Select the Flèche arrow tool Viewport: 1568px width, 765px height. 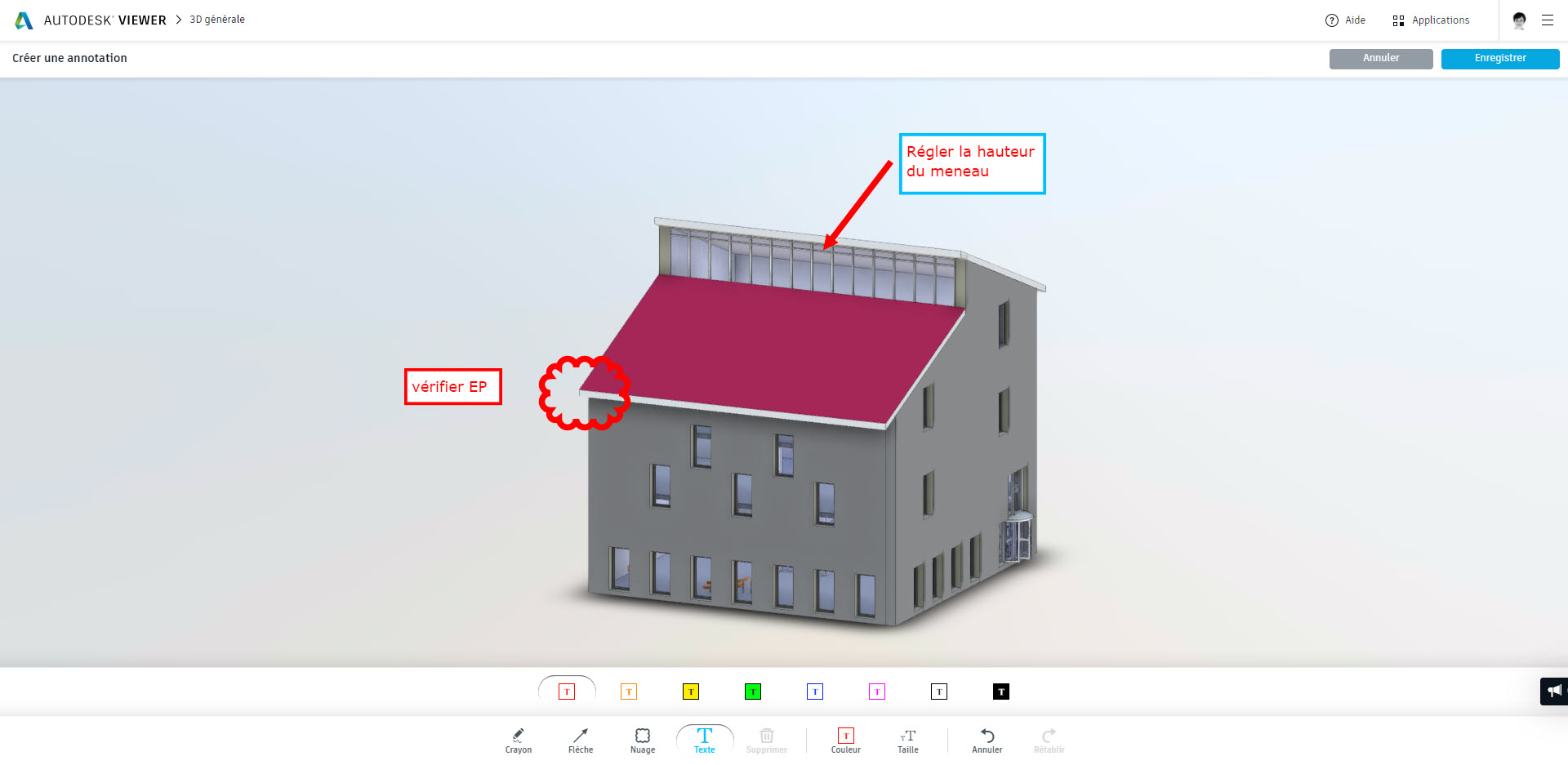coord(580,739)
